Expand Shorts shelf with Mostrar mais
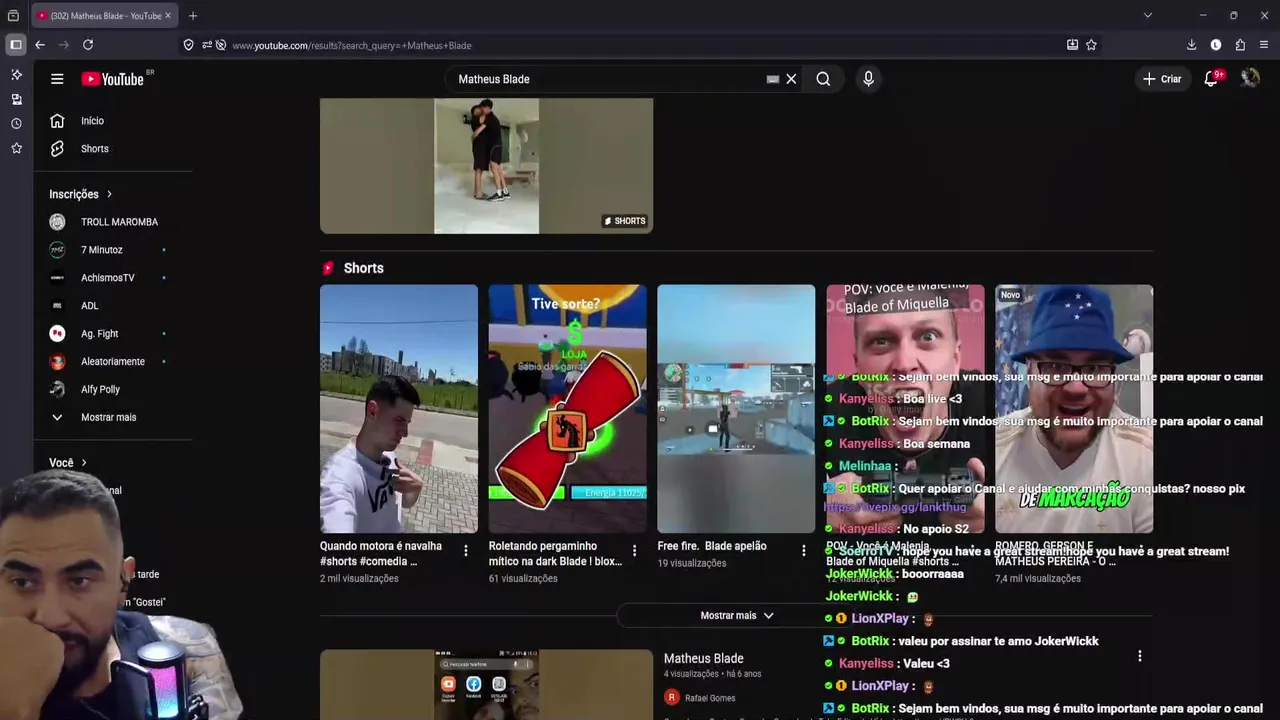The image size is (1280, 720). click(x=737, y=616)
